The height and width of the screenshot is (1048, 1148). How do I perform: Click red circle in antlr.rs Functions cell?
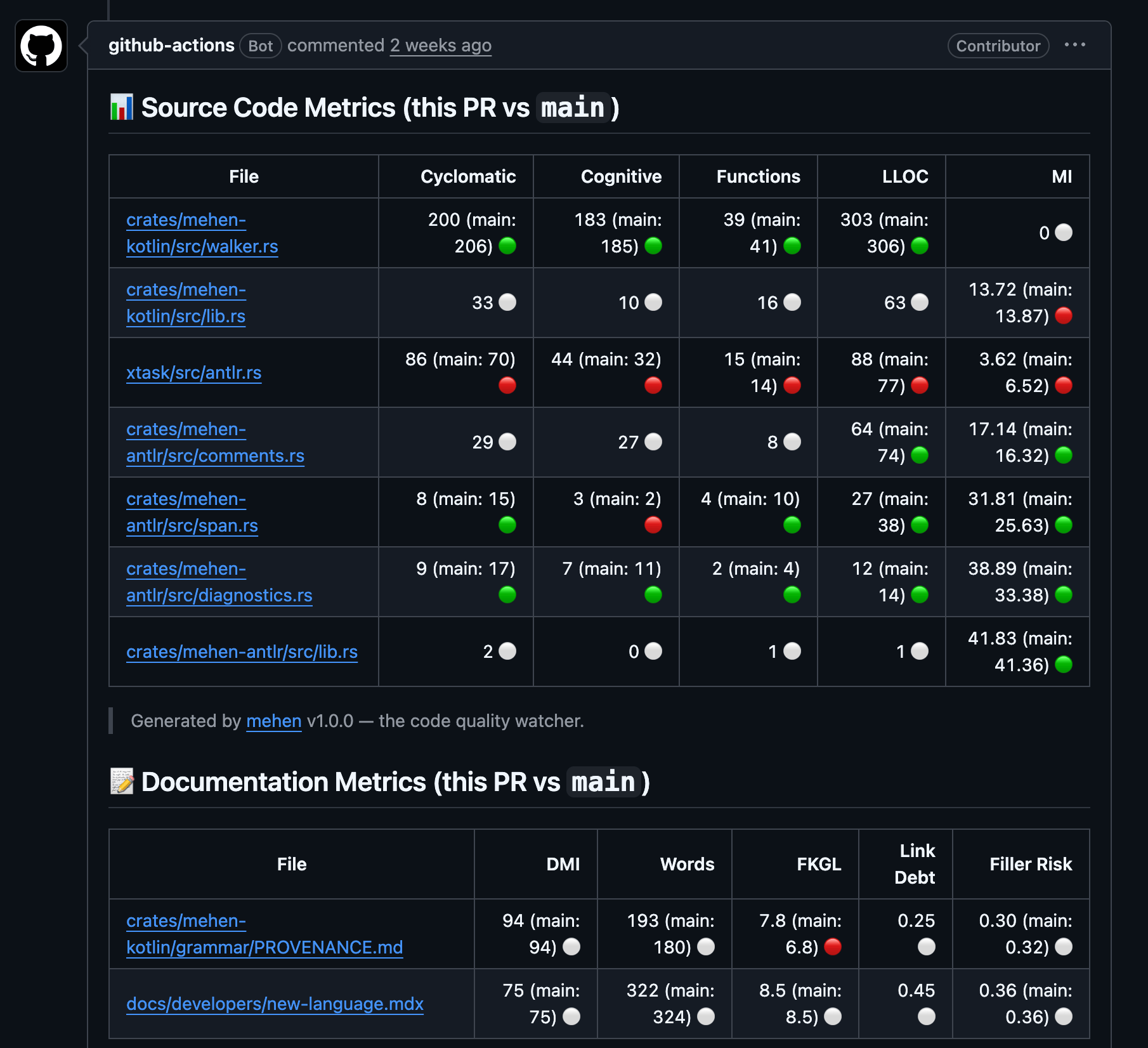click(792, 385)
